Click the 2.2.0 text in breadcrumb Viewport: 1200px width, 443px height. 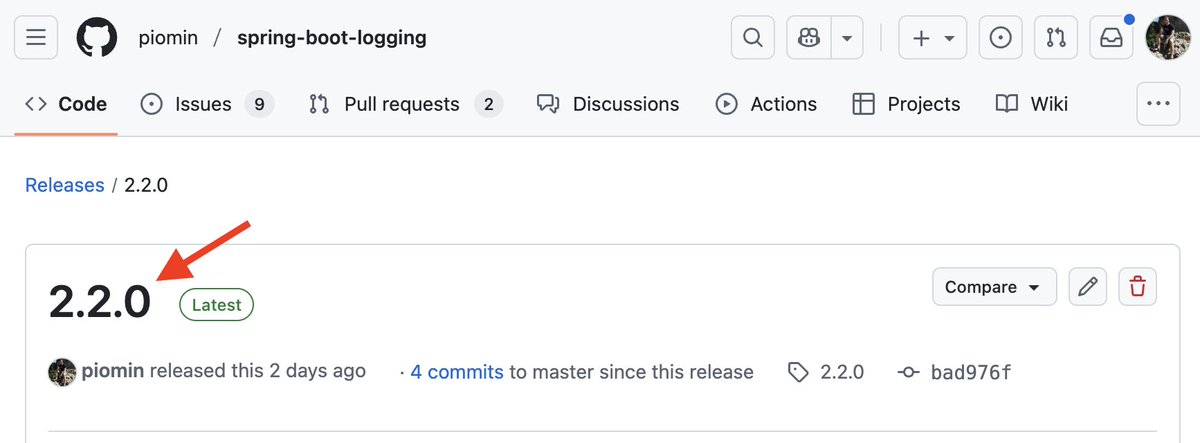click(146, 185)
